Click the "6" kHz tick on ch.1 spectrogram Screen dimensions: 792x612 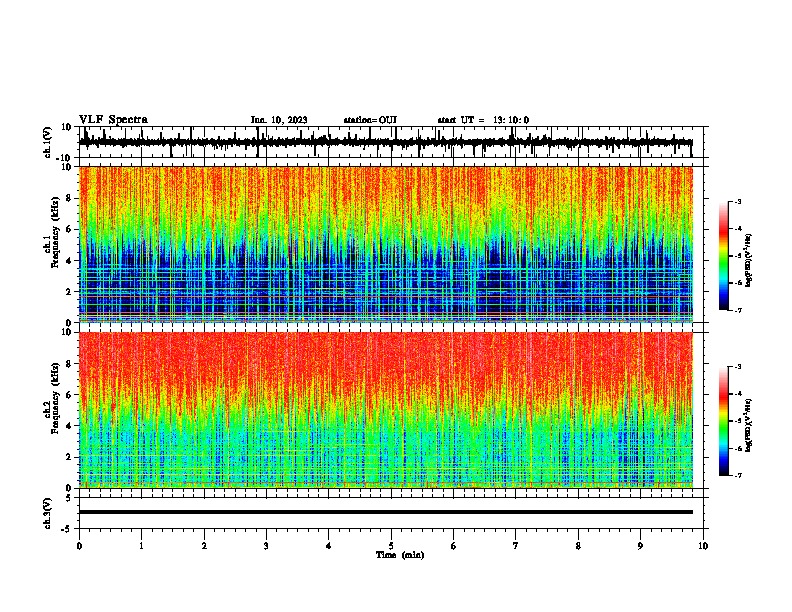[x=69, y=229]
